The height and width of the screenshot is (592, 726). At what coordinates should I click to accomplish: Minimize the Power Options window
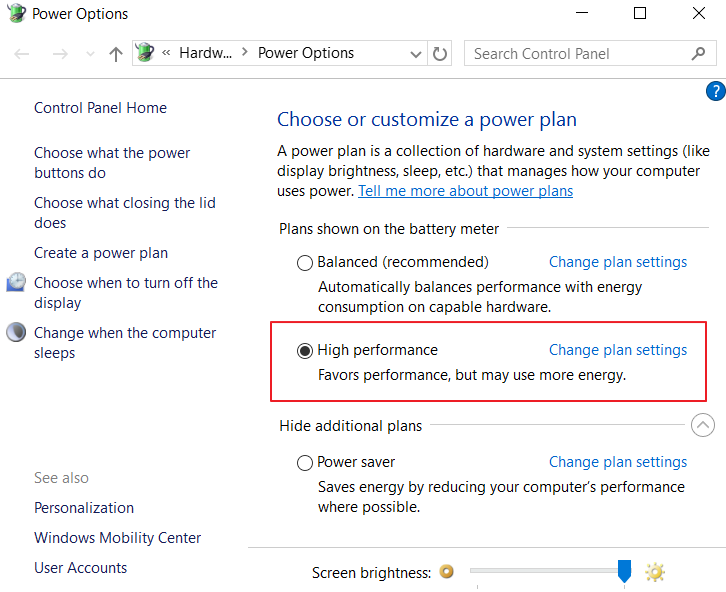click(582, 13)
